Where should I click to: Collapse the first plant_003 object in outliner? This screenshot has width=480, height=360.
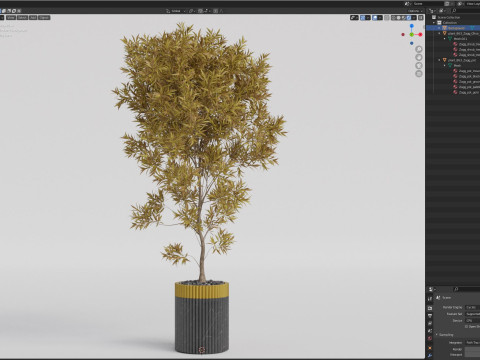click(x=439, y=33)
